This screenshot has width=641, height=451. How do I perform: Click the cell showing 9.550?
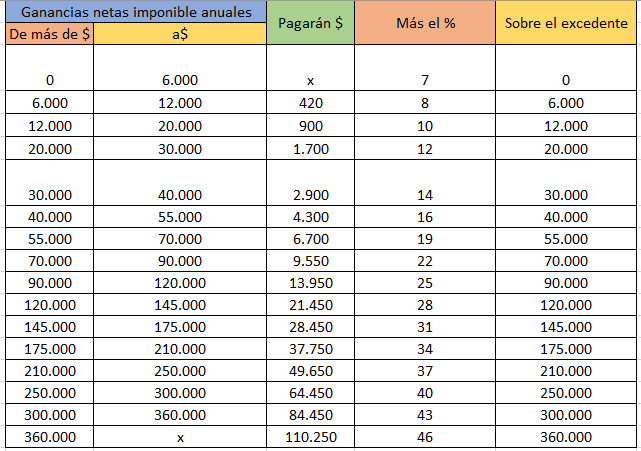(x=310, y=260)
